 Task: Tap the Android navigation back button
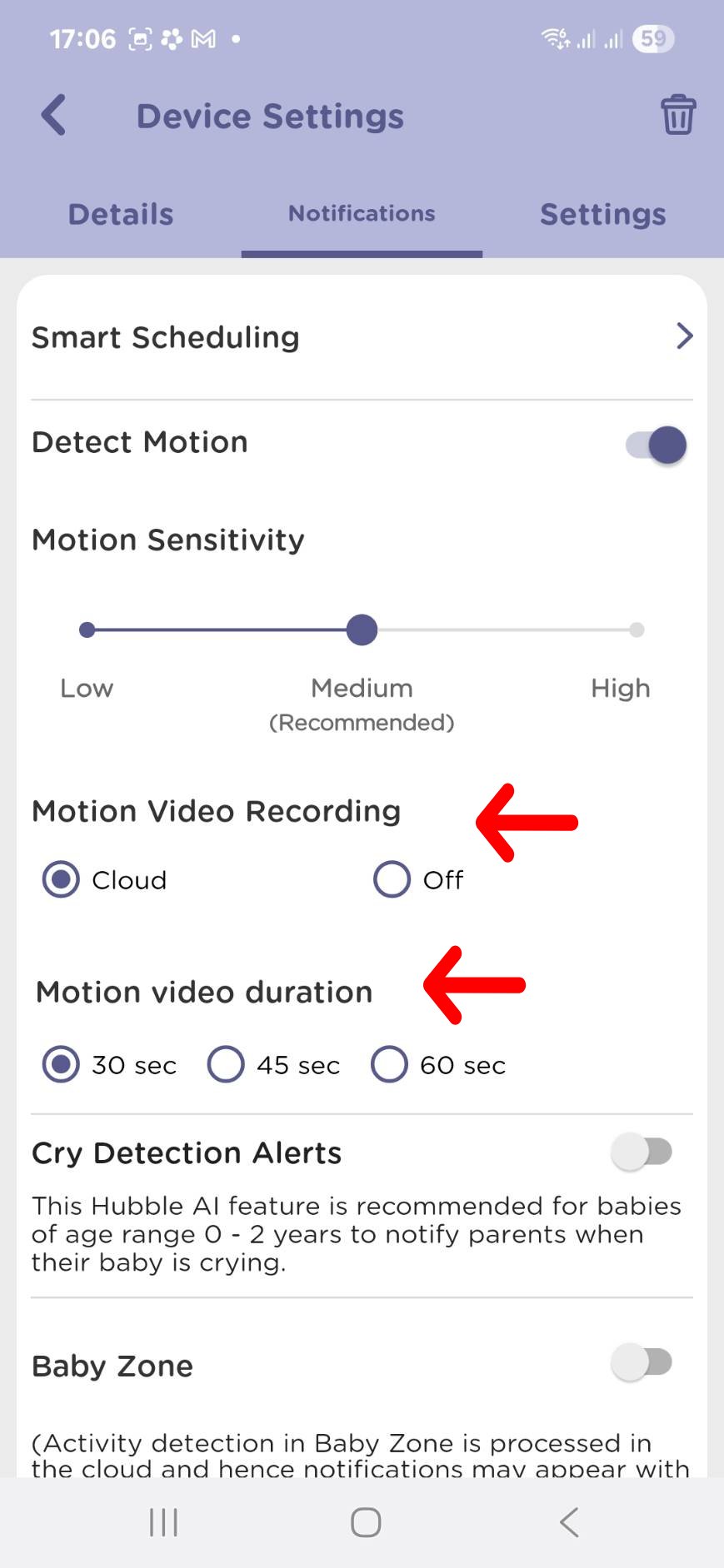click(569, 1522)
